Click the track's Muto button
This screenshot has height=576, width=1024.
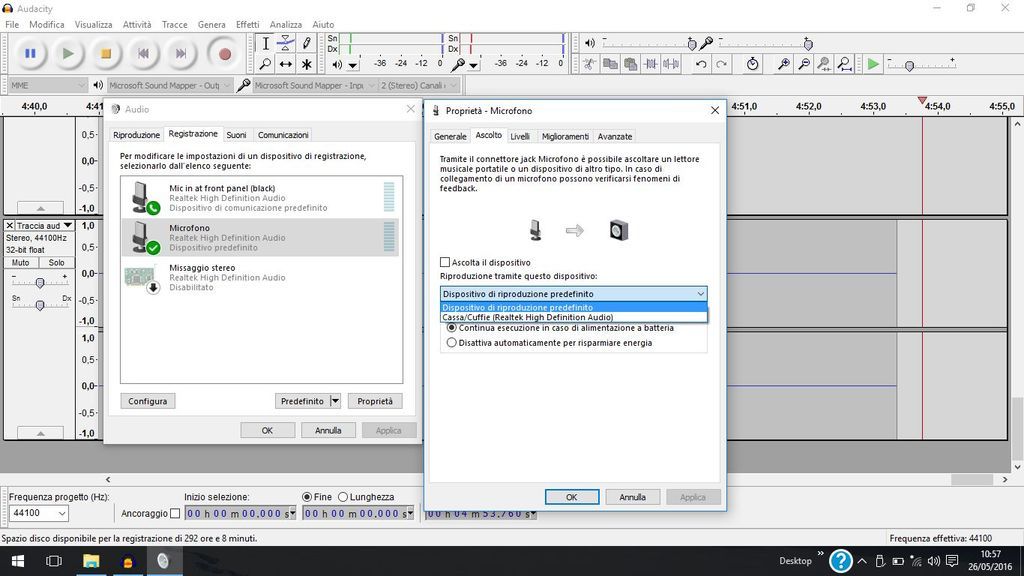[20, 262]
